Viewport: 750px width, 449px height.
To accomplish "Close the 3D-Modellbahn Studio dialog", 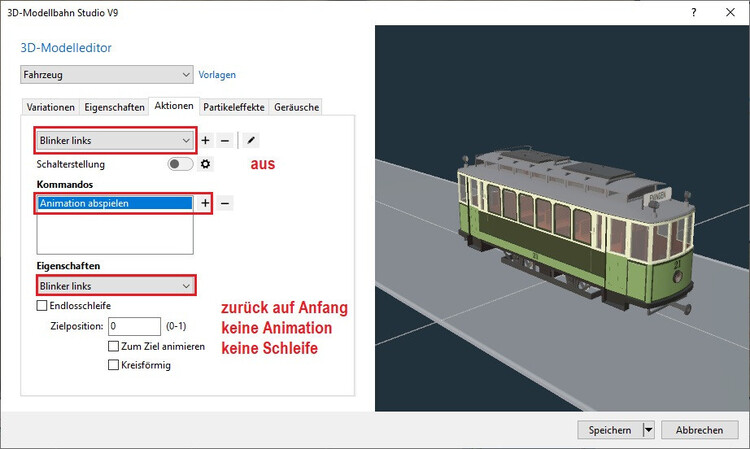I will [730, 12].
